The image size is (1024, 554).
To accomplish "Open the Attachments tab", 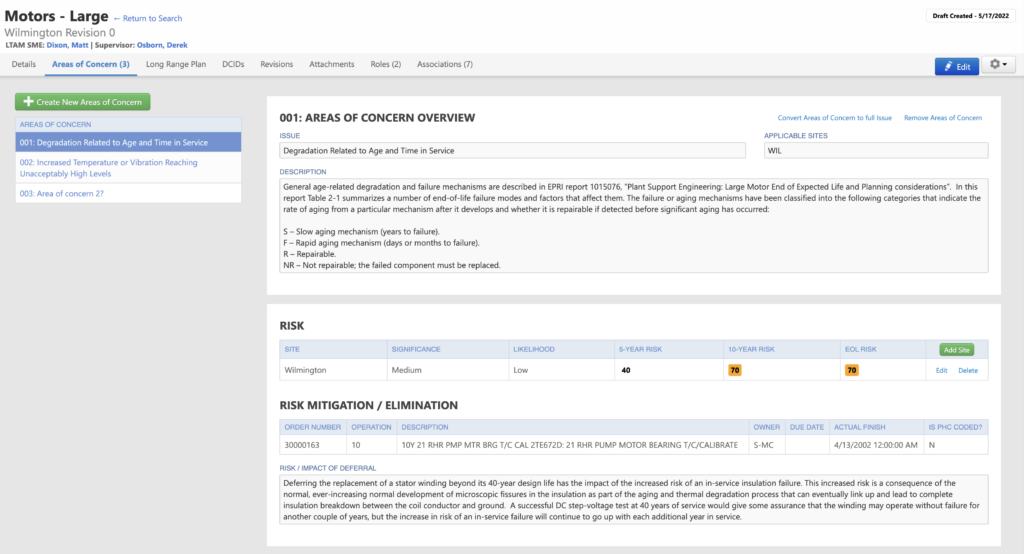I will [x=332, y=64].
